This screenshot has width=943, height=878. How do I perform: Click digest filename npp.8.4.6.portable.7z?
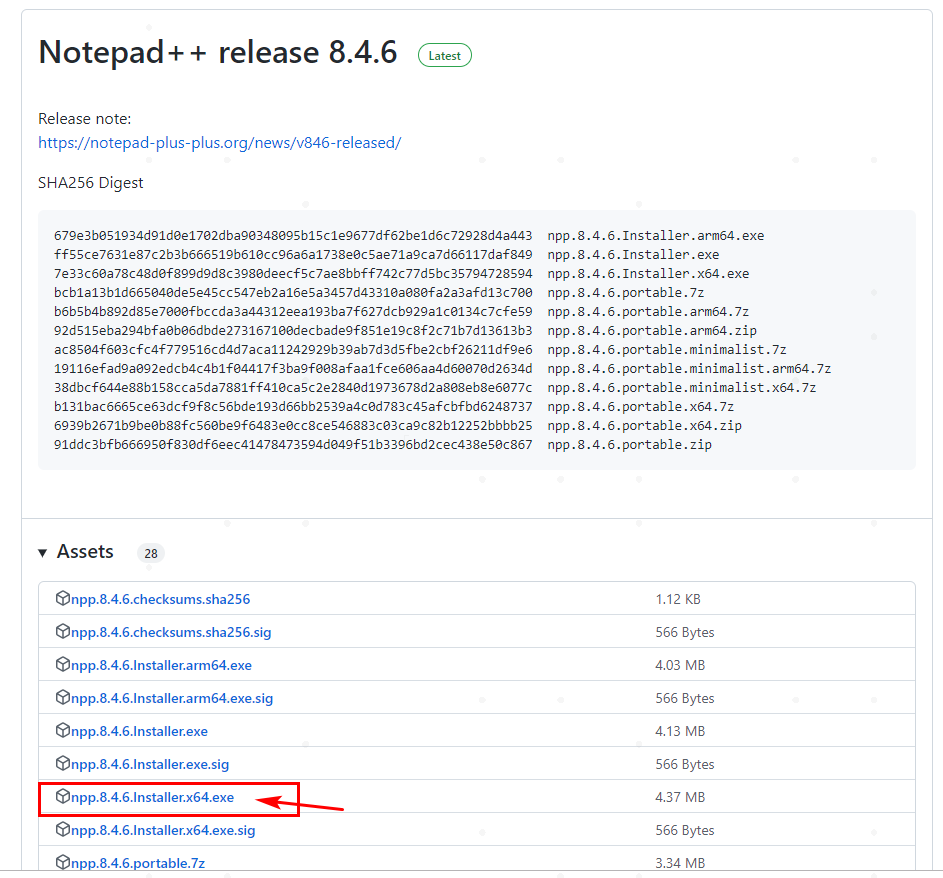click(625, 293)
